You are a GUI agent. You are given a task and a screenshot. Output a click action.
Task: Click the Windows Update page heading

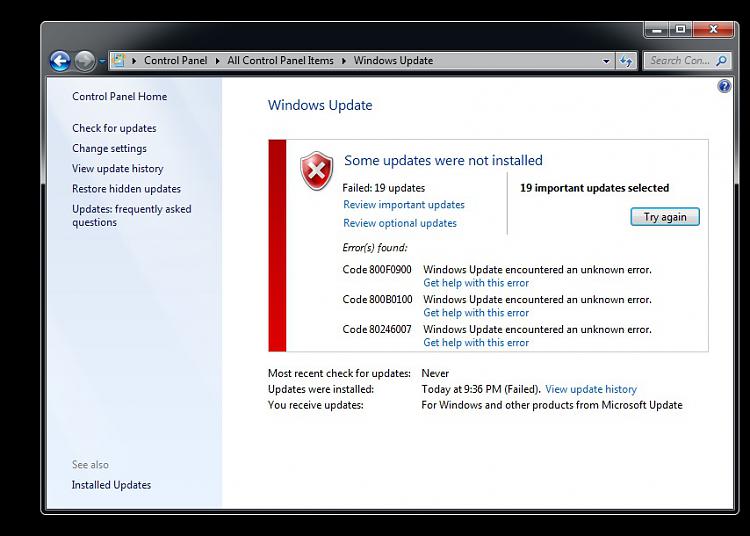pos(320,105)
